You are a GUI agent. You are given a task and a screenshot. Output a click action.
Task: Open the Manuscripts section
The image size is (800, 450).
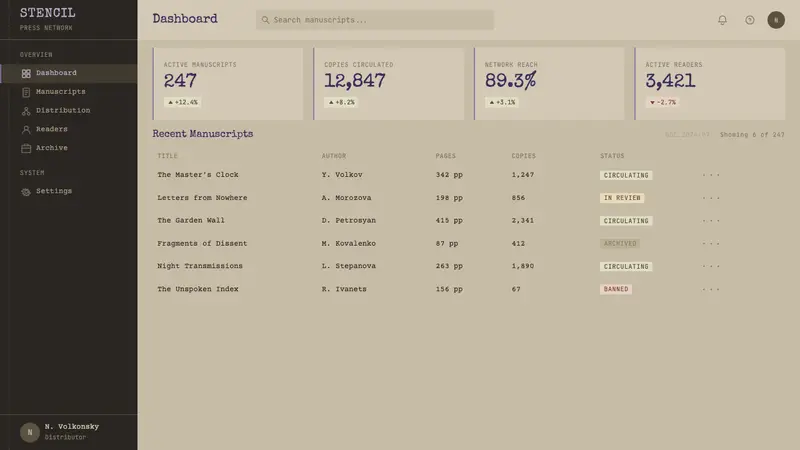pos(69,92)
